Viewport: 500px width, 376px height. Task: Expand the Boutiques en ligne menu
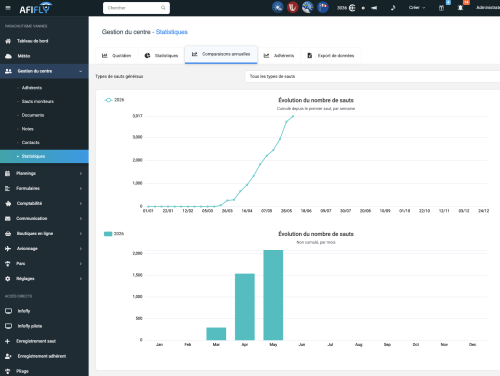point(44,233)
